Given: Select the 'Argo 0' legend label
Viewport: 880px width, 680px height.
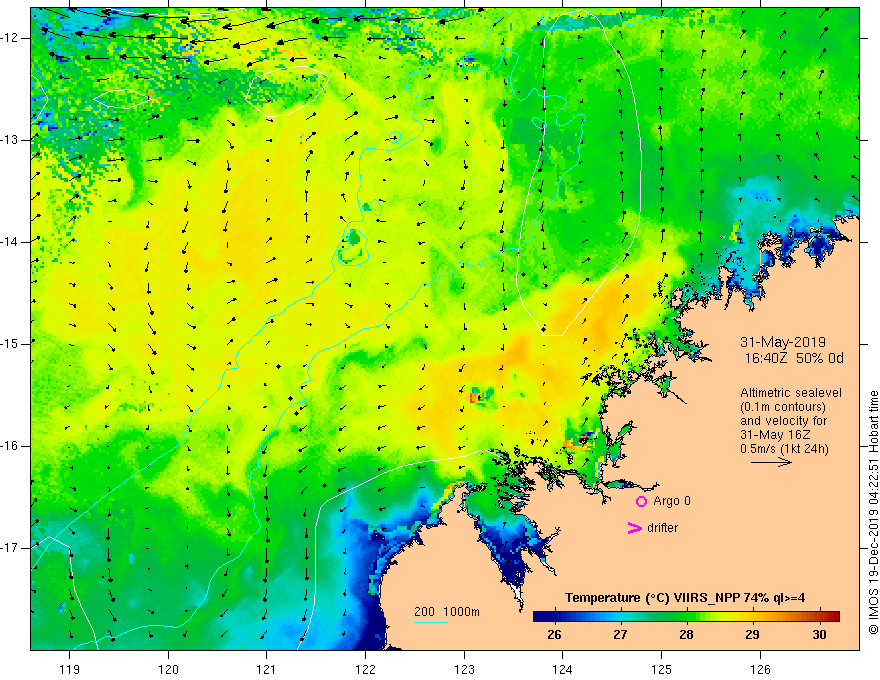Looking at the screenshot, I should (672, 501).
